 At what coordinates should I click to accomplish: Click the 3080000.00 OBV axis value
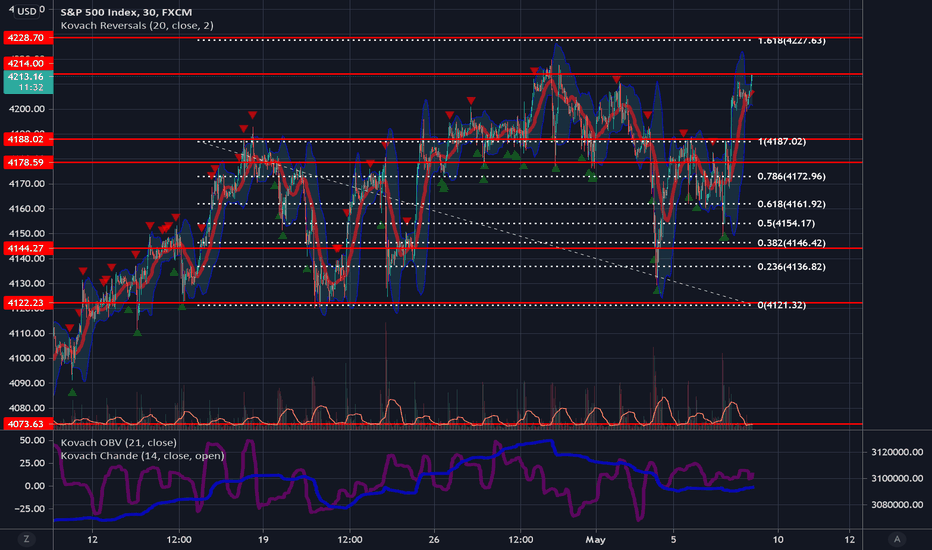pos(897,504)
